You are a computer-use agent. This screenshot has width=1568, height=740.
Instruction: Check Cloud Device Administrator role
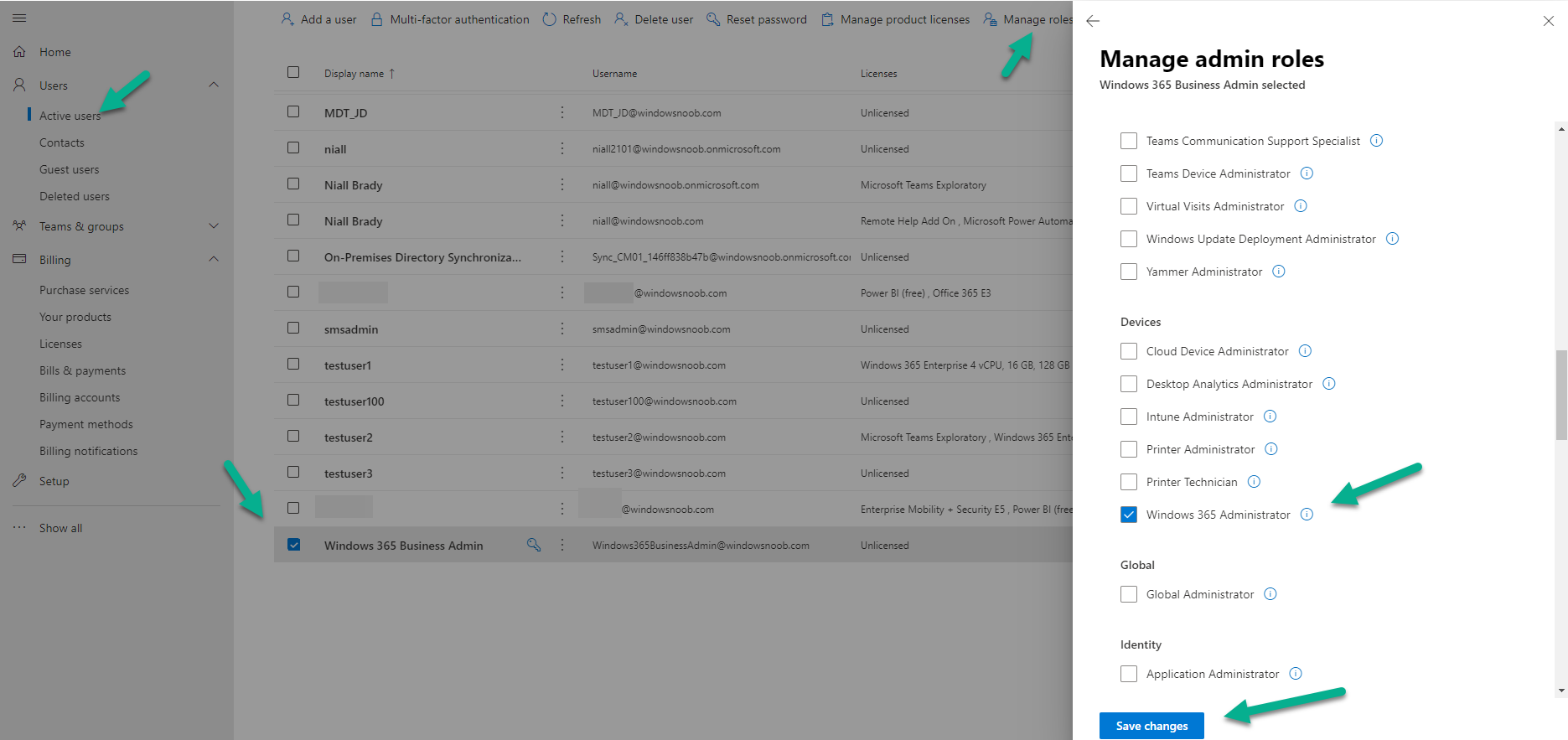[x=1129, y=351]
